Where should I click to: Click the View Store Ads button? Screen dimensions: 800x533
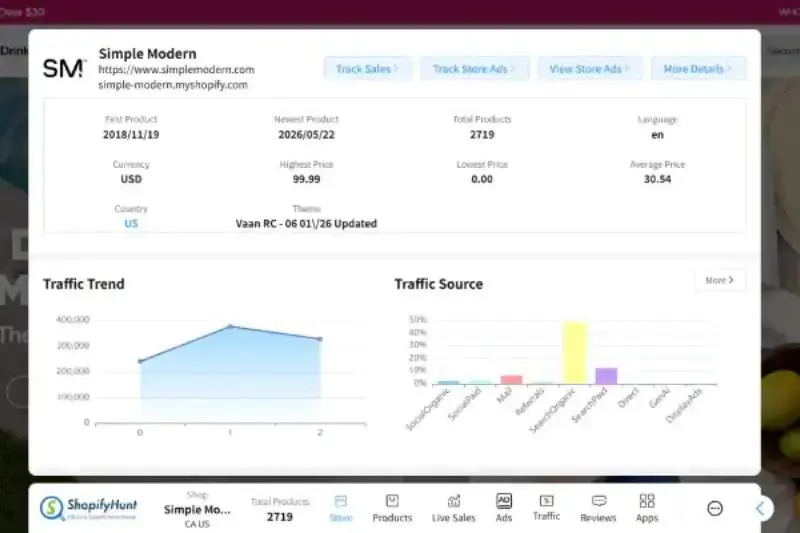pyautogui.click(x=590, y=69)
